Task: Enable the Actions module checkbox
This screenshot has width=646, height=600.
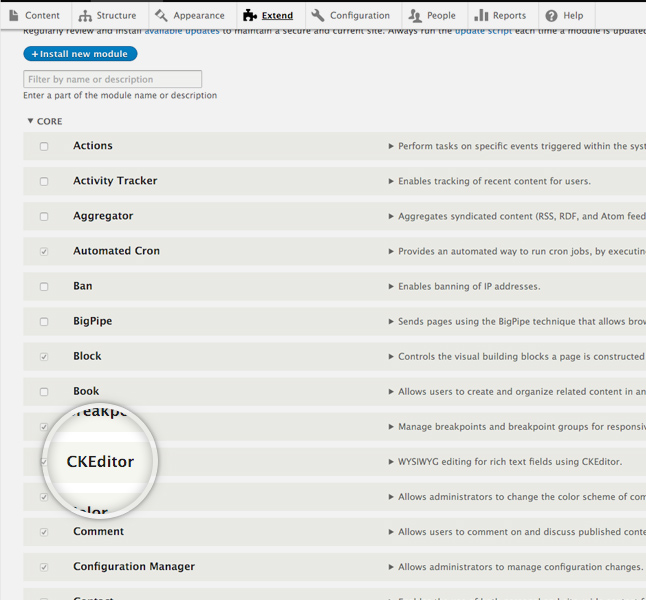Action: (44, 146)
